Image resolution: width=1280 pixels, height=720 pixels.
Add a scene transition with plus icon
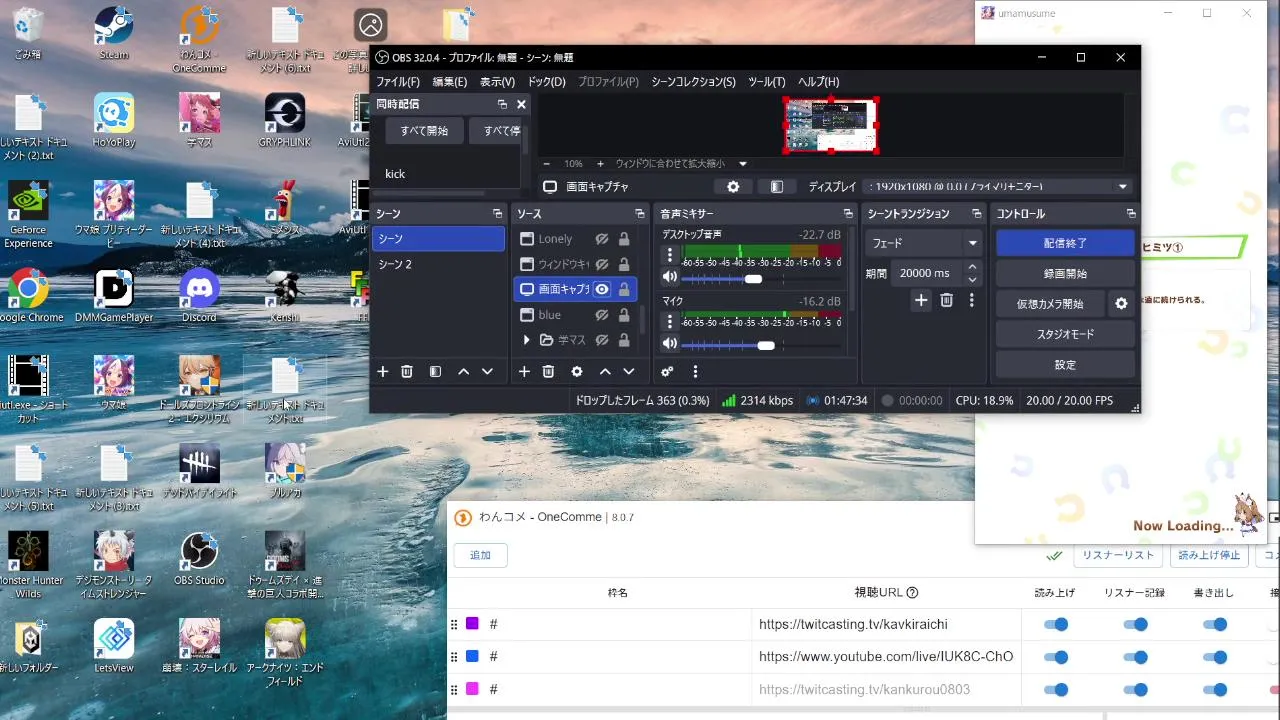(x=921, y=300)
